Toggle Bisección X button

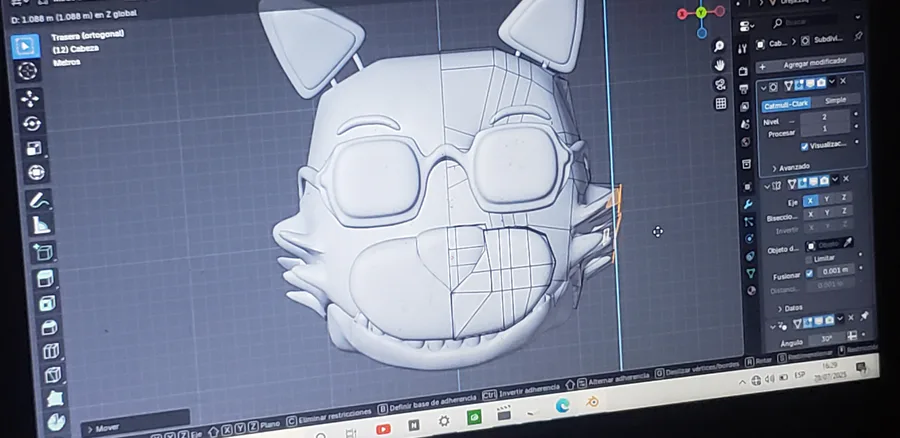click(x=810, y=215)
